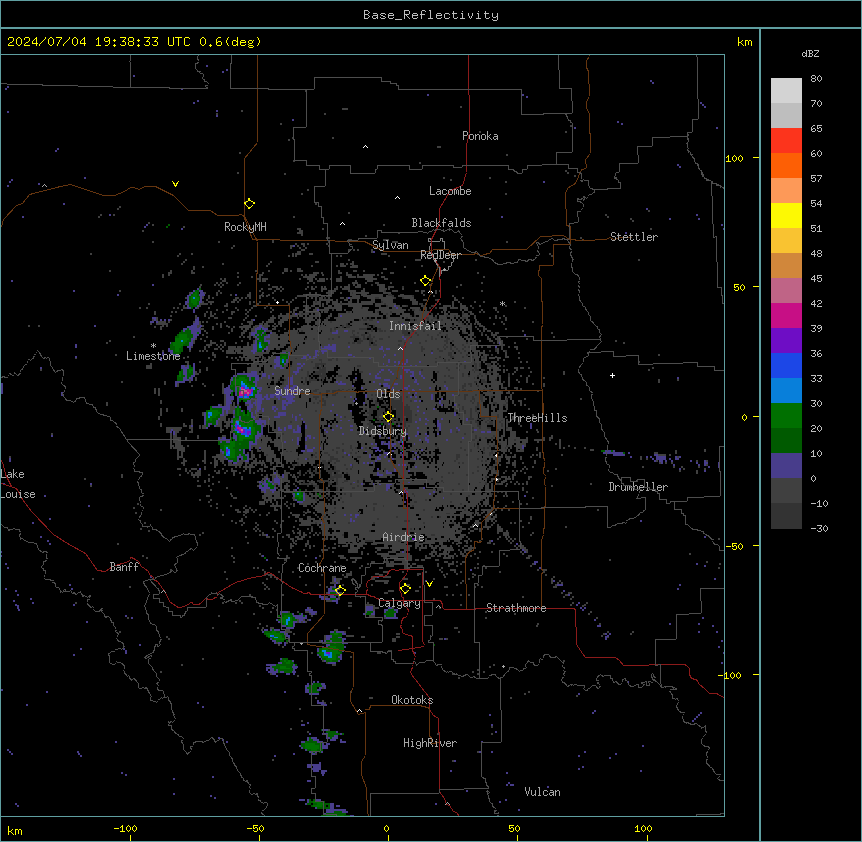The width and height of the screenshot is (862, 842).
Task: Select the yellow diamond marker below RedDeer
Action: point(426,281)
